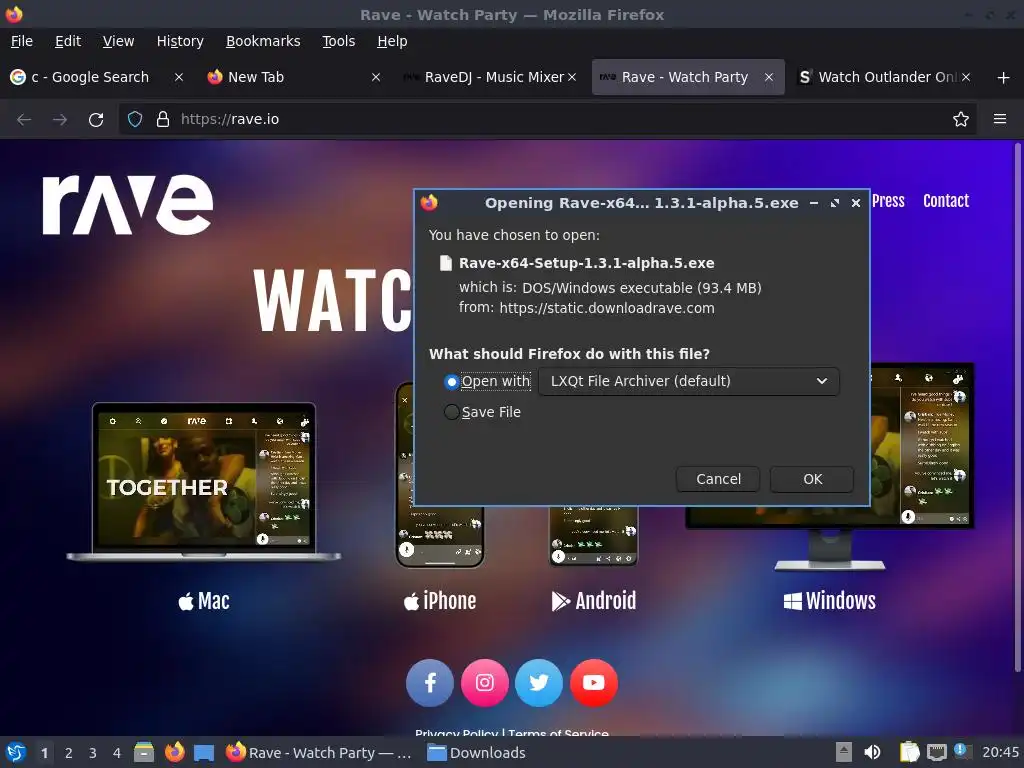
Task: Switch to virtual desktop 4
Action: click(x=117, y=753)
